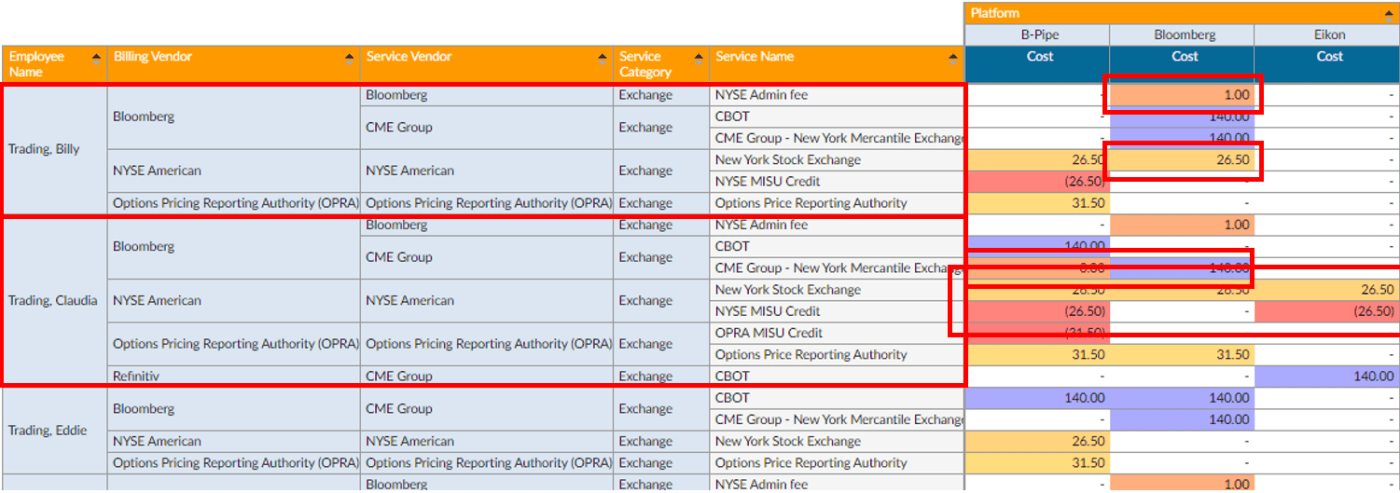Select the Billing Vendor column header
The image size is (1400, 493).
point(234,64)
